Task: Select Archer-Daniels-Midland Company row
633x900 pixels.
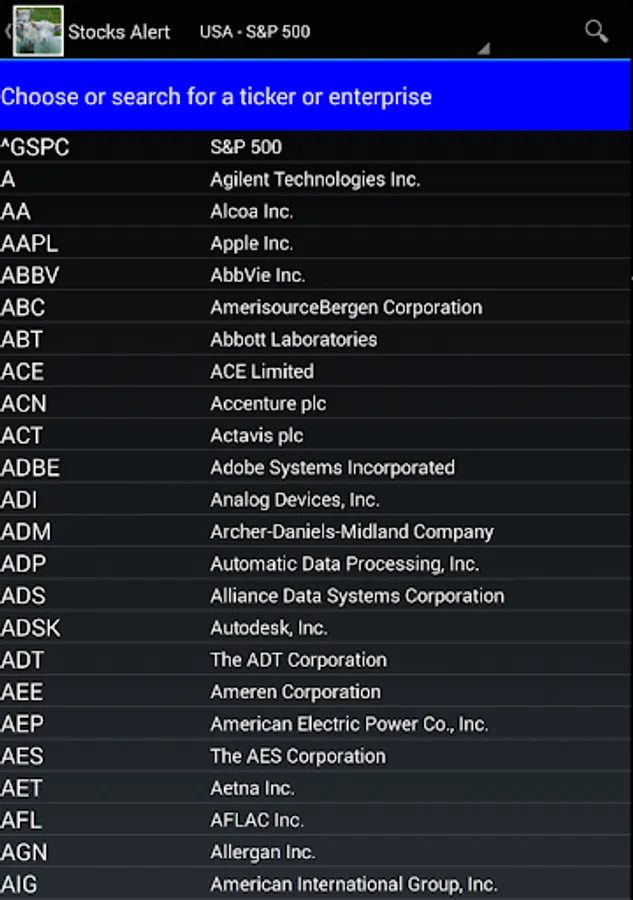Action: click(x=316, y=532)
